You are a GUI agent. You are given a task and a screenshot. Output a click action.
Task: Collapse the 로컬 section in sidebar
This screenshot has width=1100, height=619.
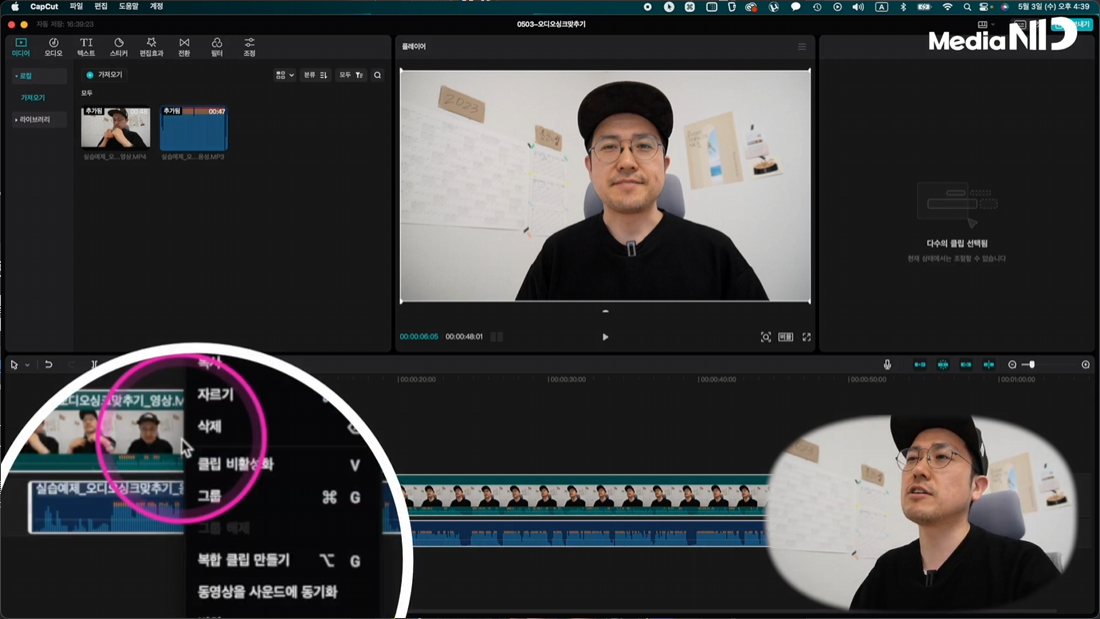(x=39, y=76)
